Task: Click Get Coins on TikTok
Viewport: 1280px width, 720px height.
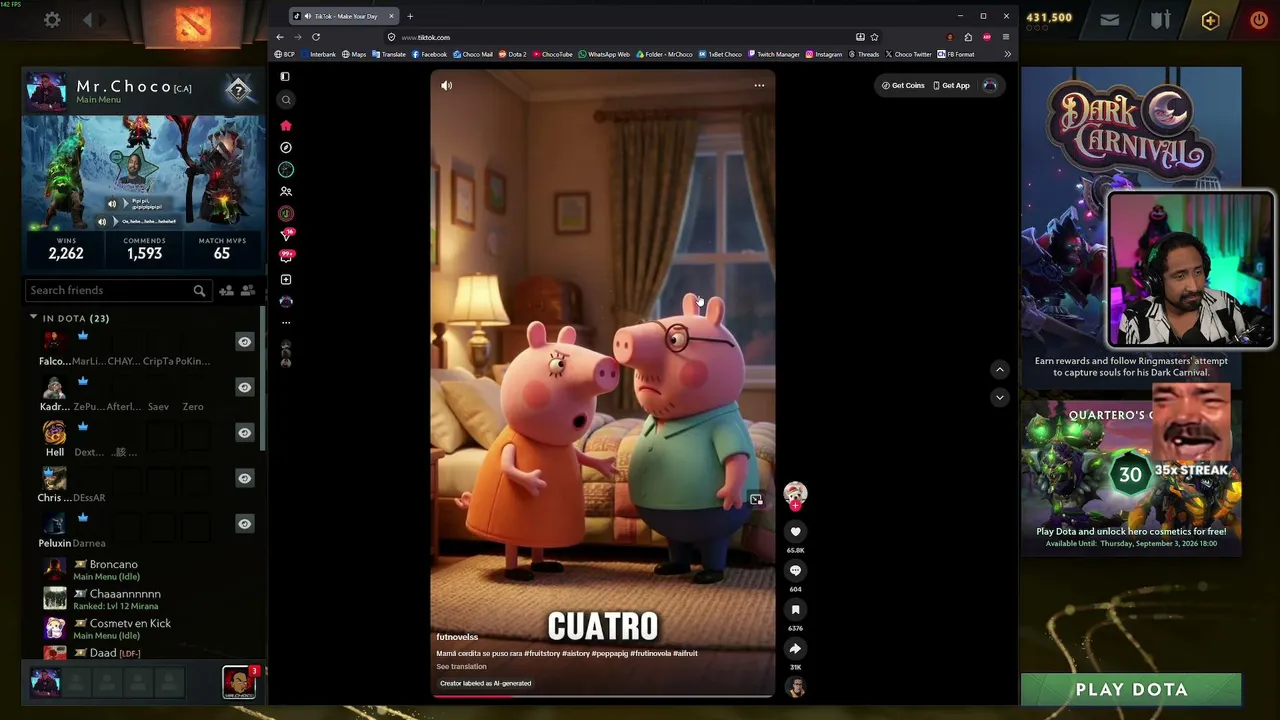Action: click(903, 86)
